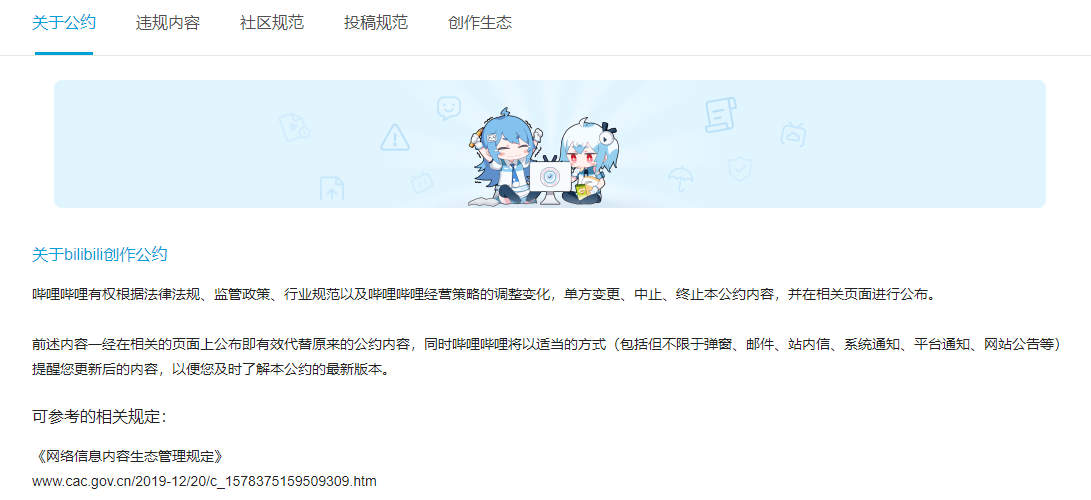Screen dimensions: 1091x500
Task: Go to the 投稿规范 tab
Action: pos(376,22)
